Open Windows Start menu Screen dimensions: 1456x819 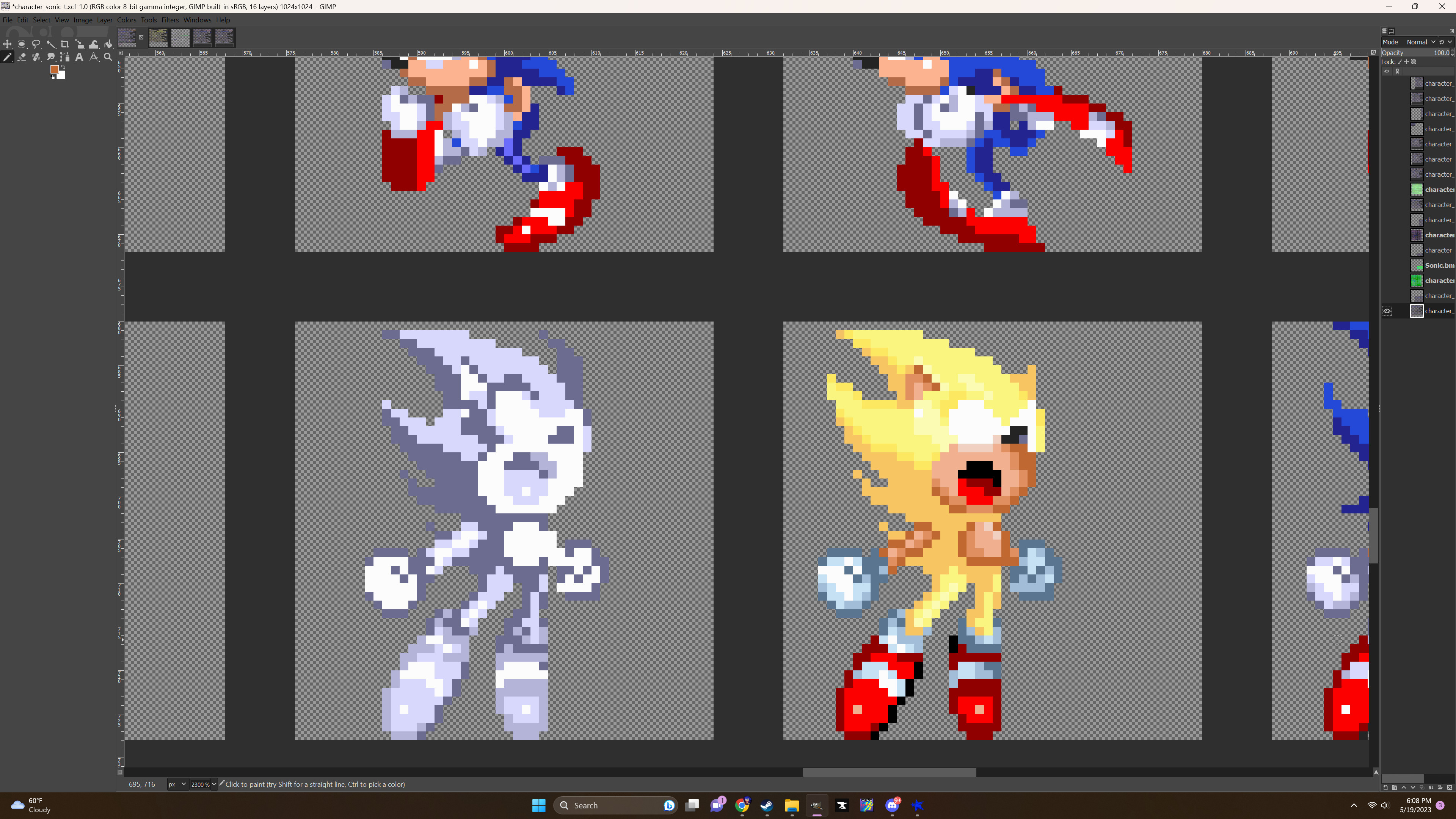tap(539, 805)
